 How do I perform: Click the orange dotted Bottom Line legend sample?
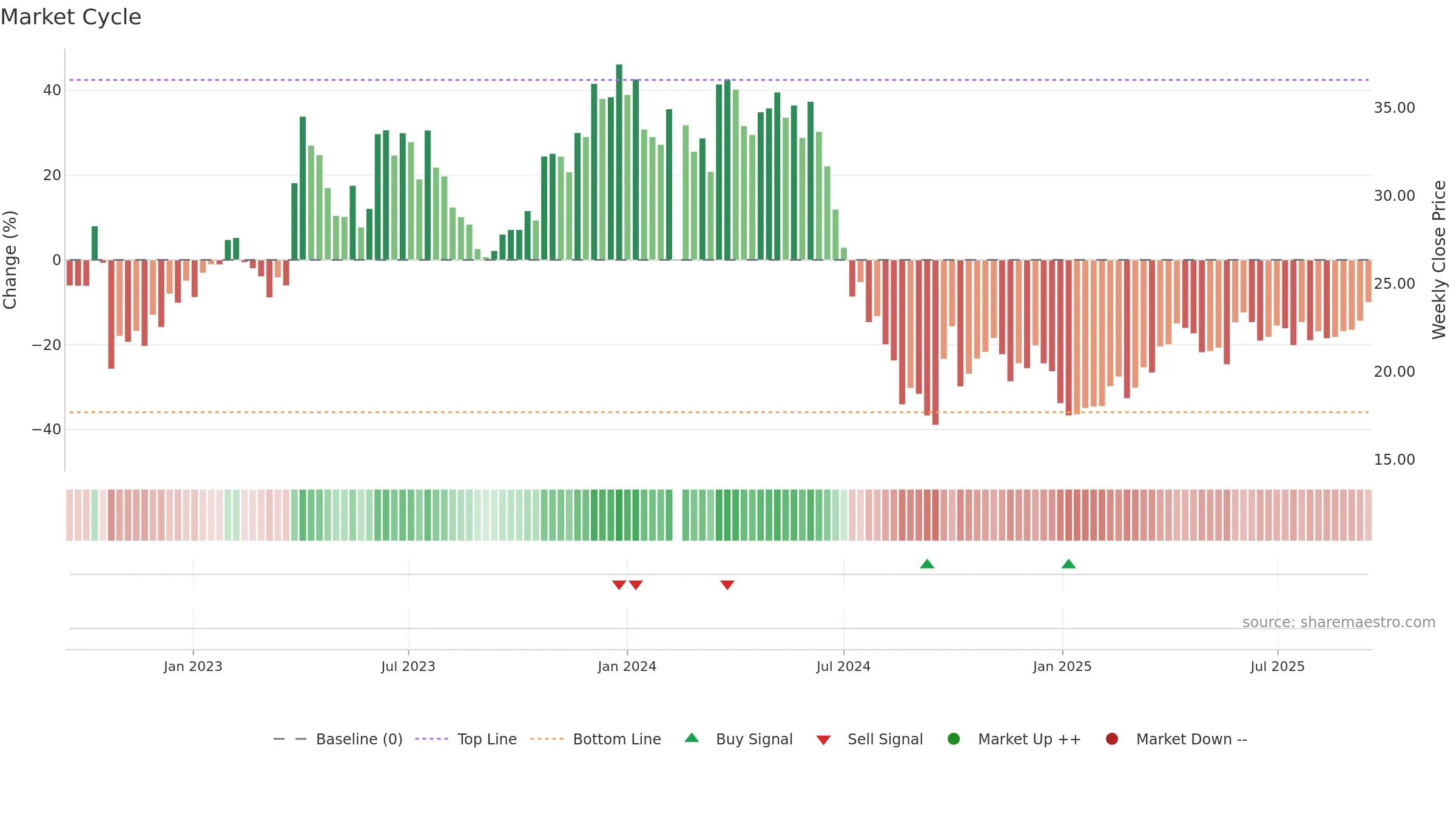click(x=547, y=739)
